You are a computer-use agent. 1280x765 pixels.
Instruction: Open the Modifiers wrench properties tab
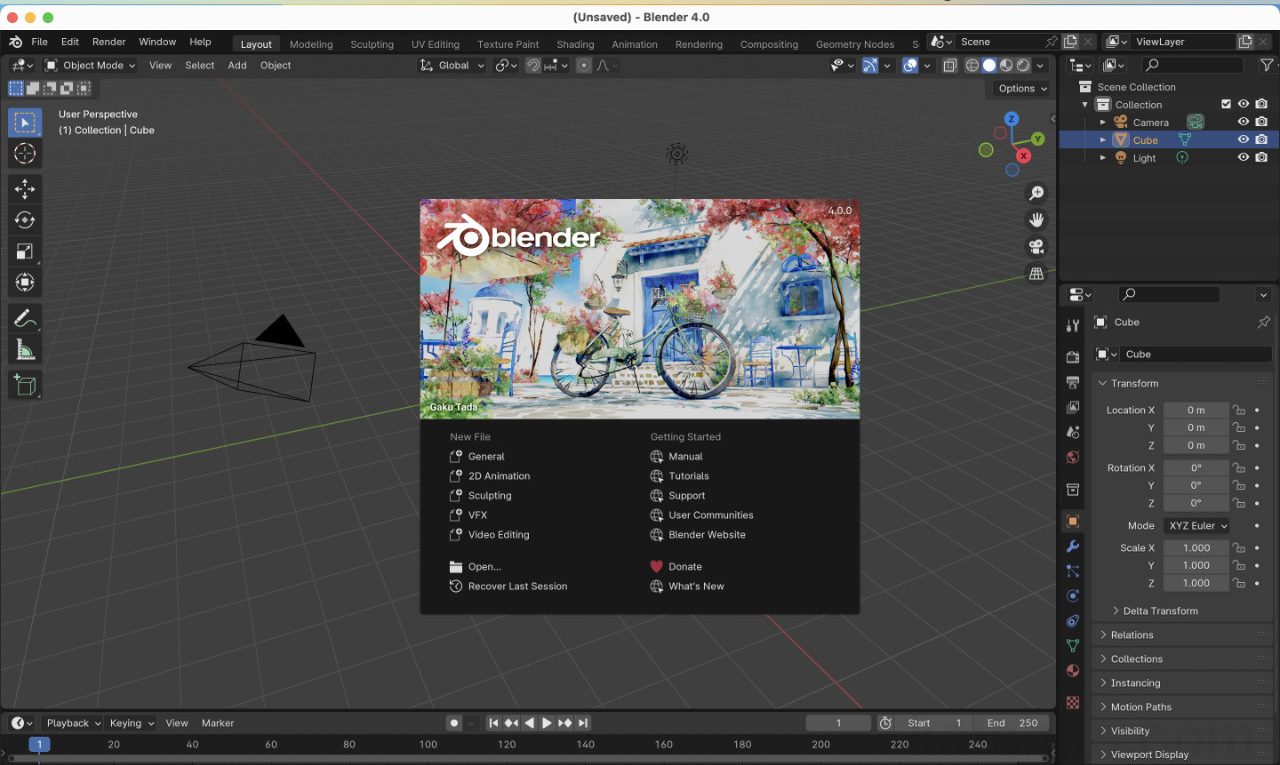[1073, 546]
